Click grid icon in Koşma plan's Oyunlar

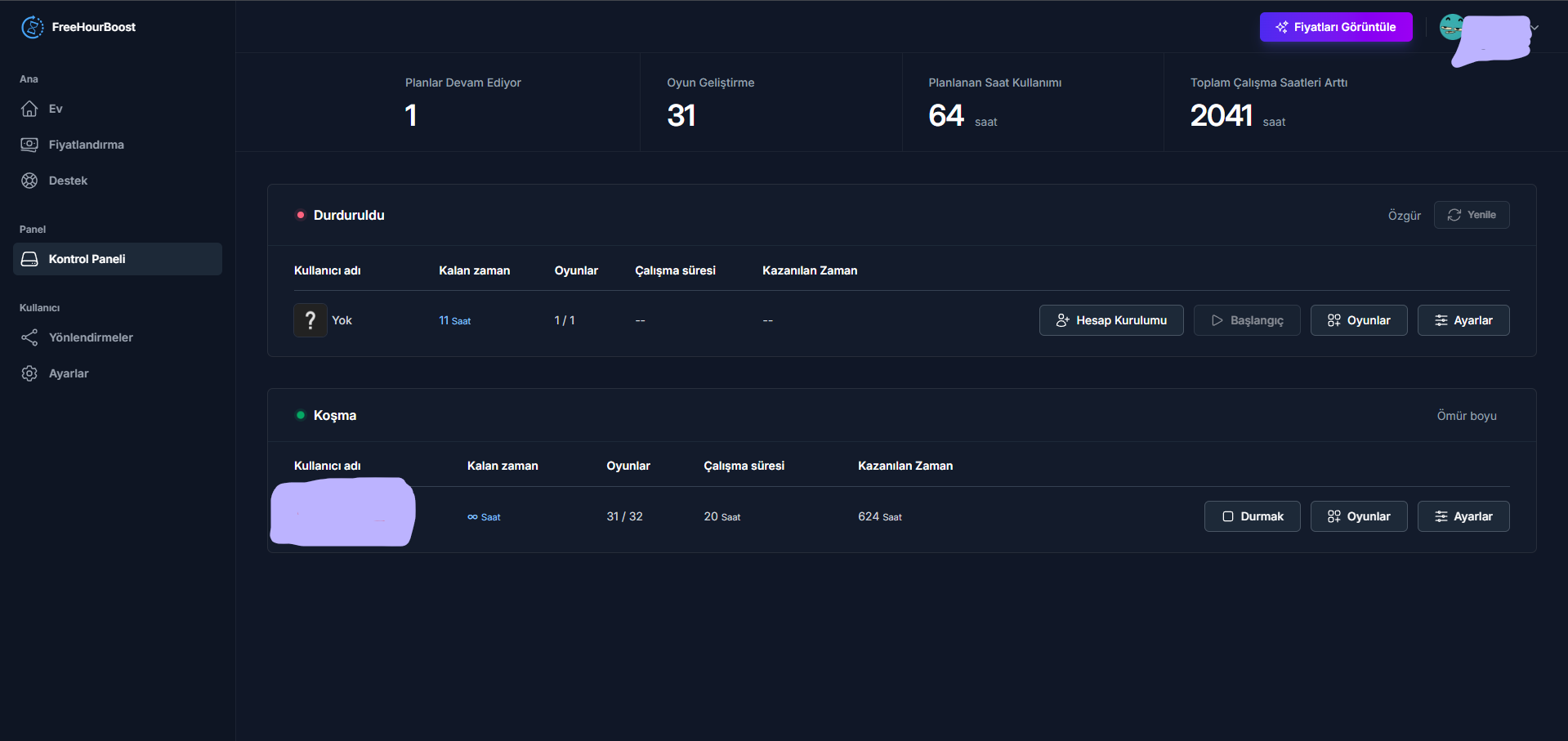click(x=1333, y=516)
